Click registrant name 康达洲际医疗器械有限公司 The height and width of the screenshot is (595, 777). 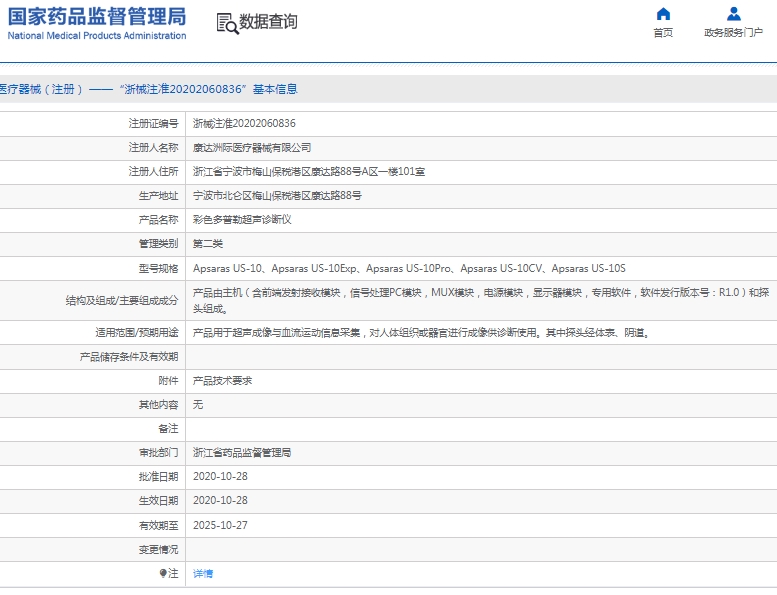click(x=252, y=148)
